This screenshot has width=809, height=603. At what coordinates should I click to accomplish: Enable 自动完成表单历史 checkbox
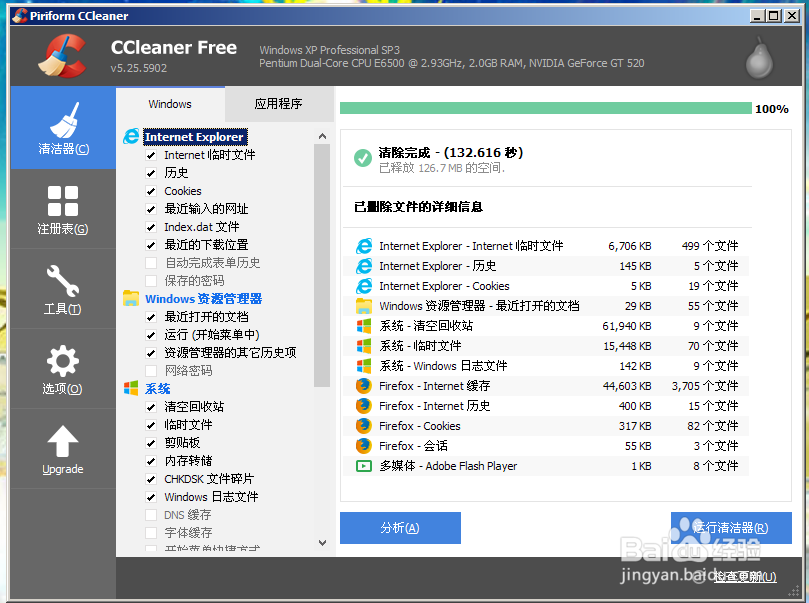coord(151,263)
